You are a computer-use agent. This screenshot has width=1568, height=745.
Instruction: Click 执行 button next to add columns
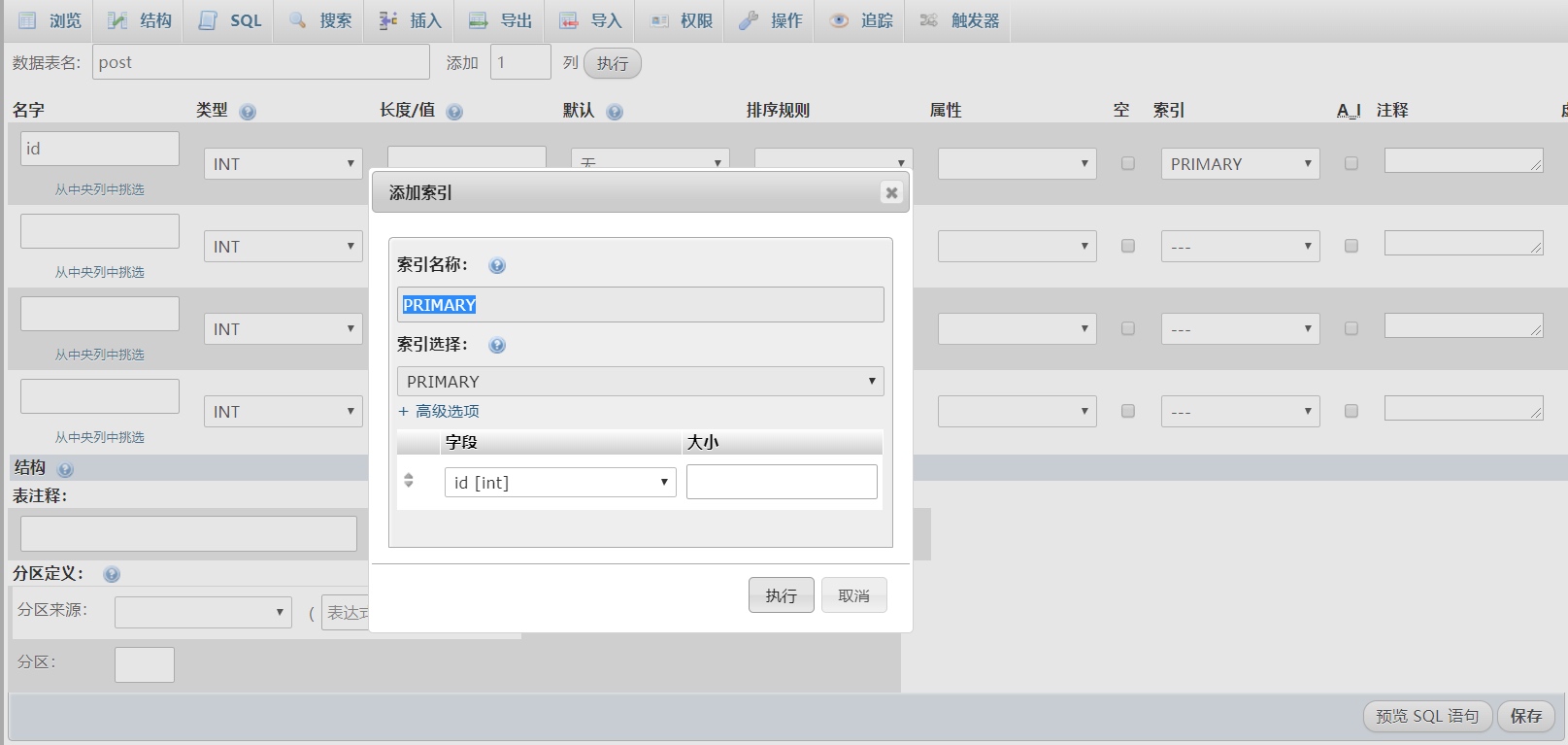(x=613, y=63)
